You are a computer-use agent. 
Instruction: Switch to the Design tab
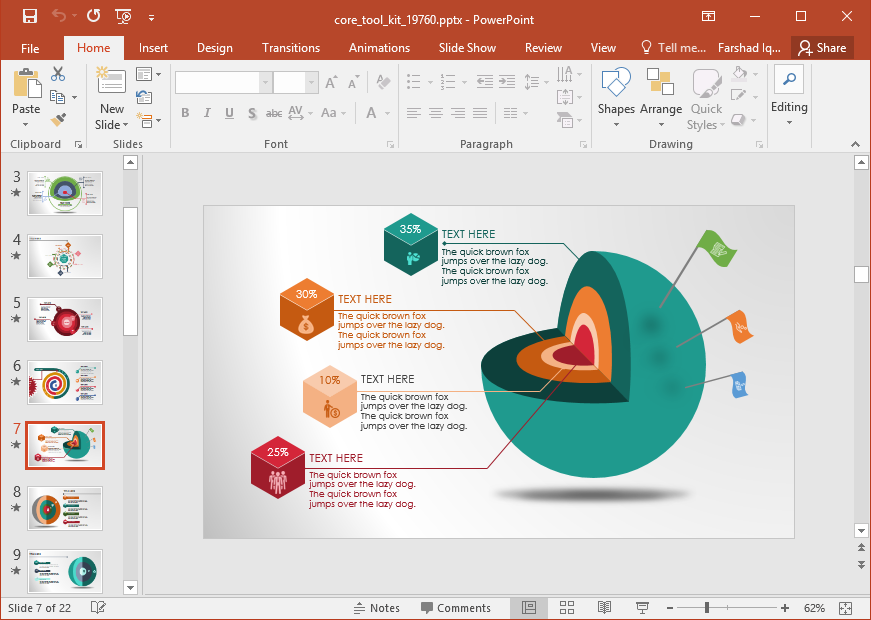click(214, 48)
